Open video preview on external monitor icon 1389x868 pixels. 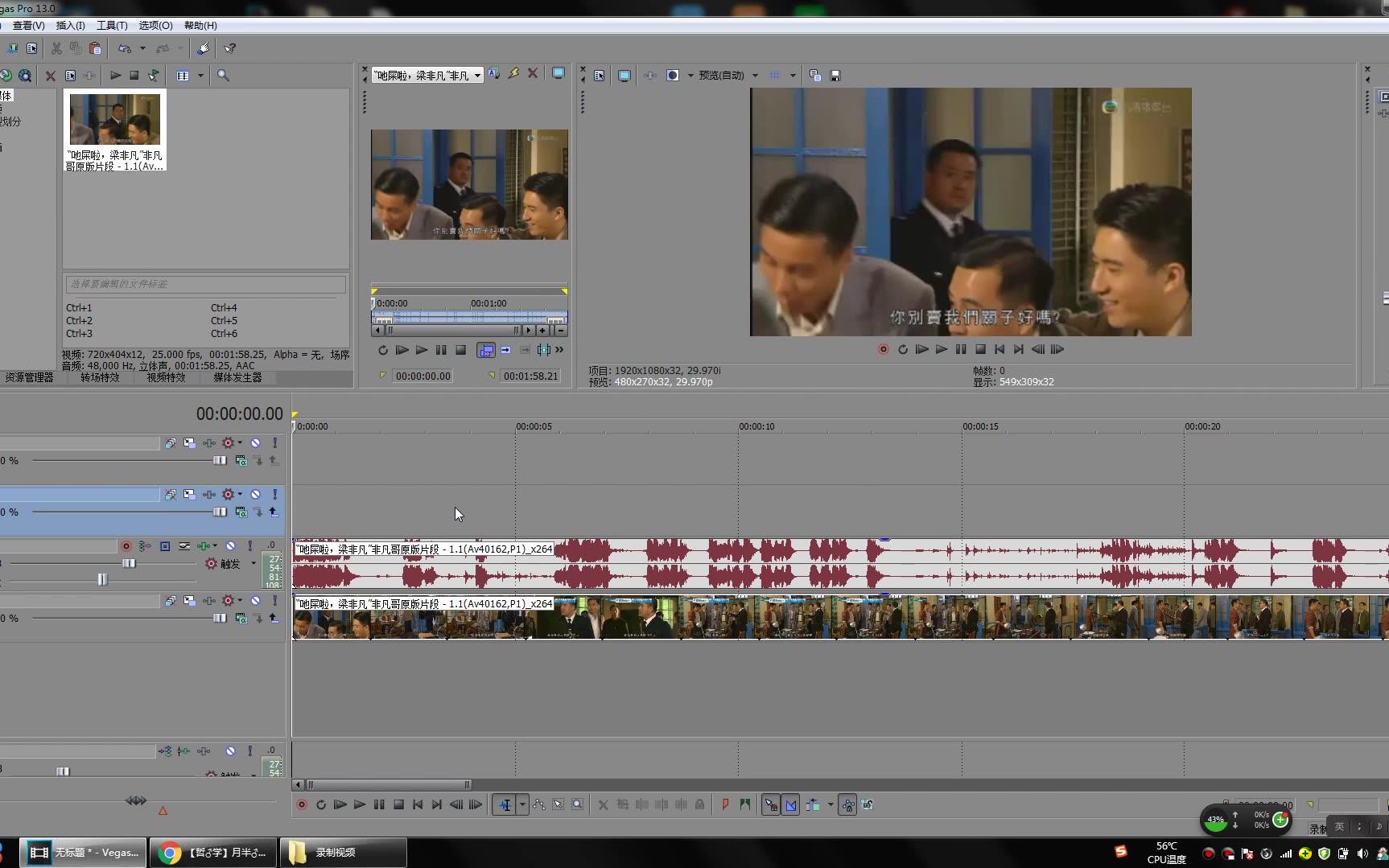(624, 76)
